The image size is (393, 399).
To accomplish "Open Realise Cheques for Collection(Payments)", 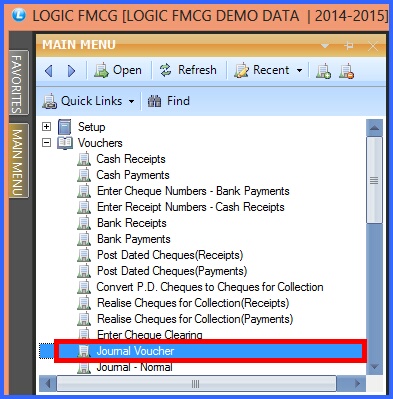I will 195,319.
